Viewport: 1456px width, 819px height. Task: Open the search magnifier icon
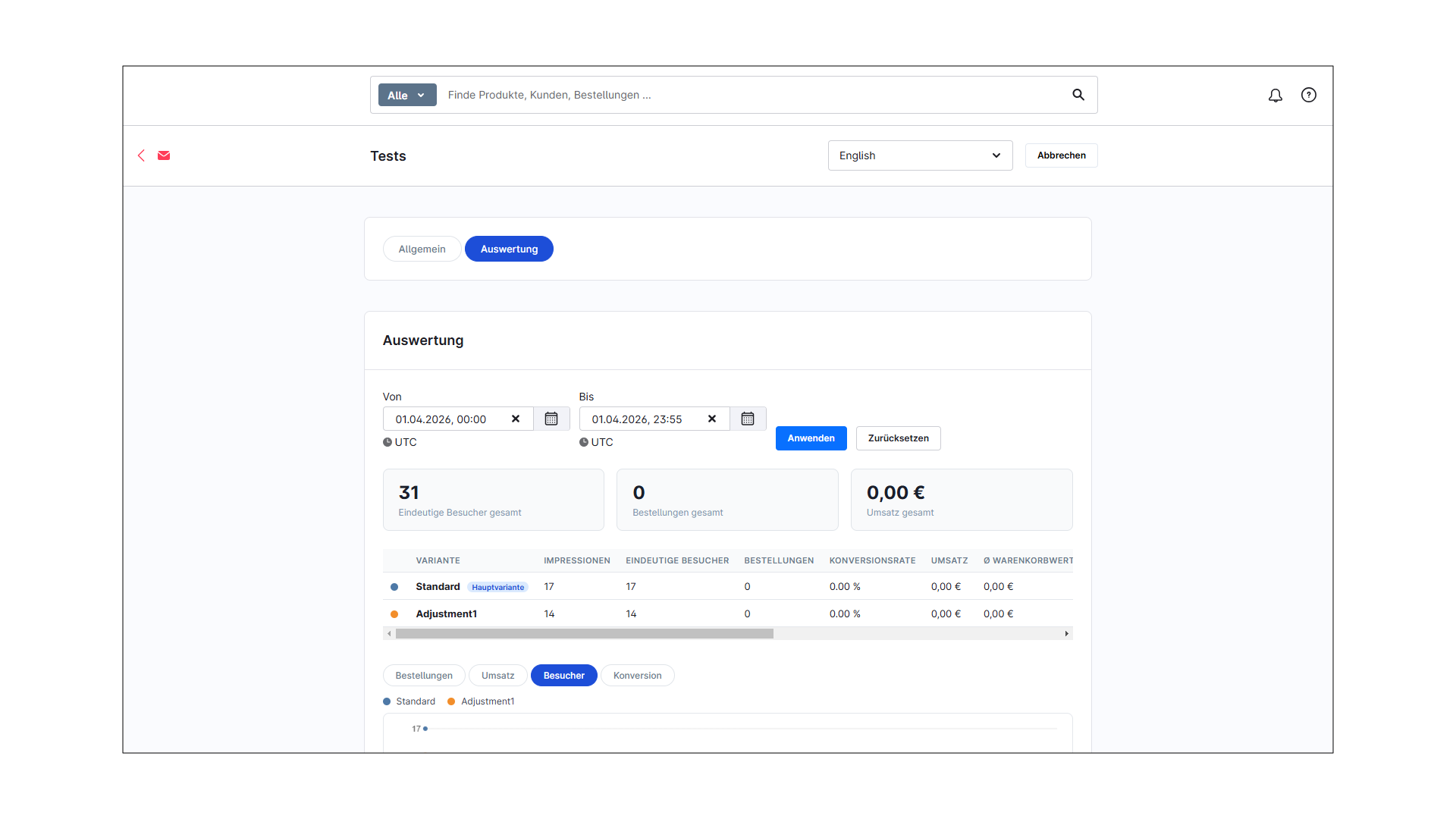(1078, 95)
